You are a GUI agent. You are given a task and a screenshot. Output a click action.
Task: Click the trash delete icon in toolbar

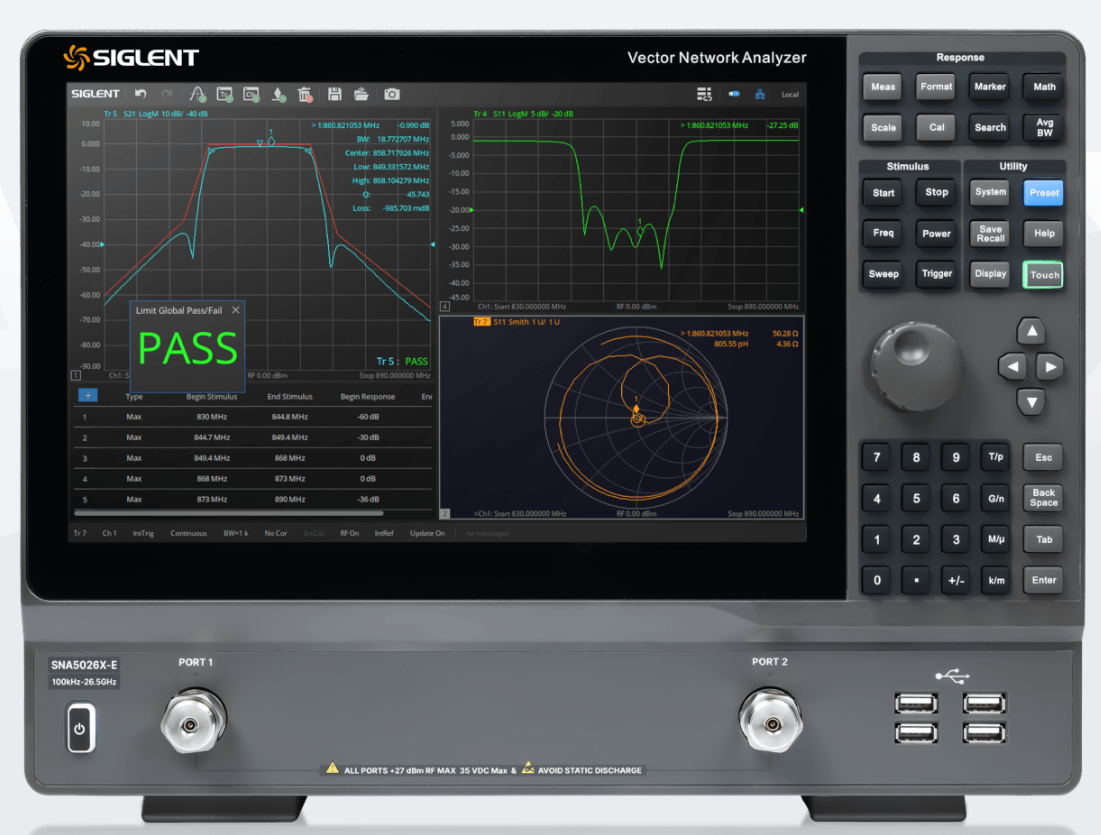pyautogui.click(x=305, y=94)
